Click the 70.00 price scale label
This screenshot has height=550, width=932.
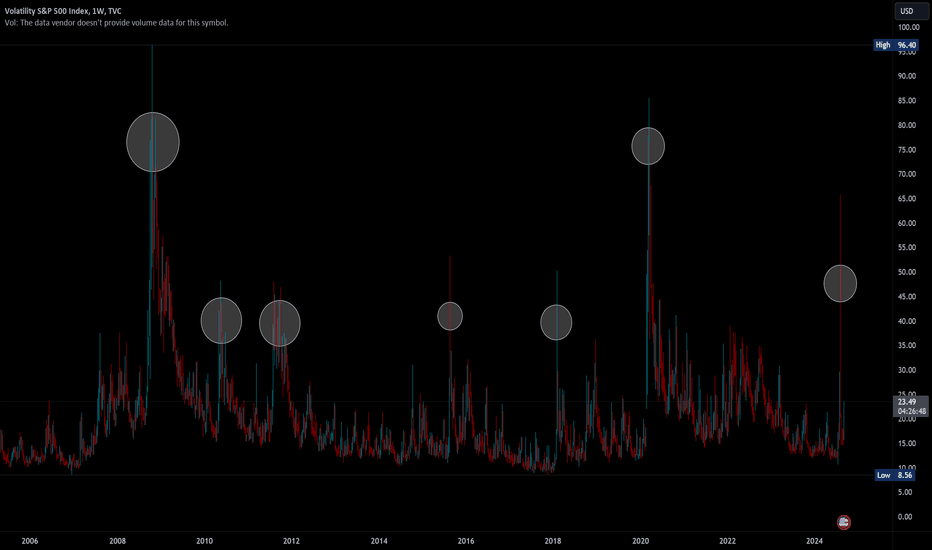click(x=907, y=174)
